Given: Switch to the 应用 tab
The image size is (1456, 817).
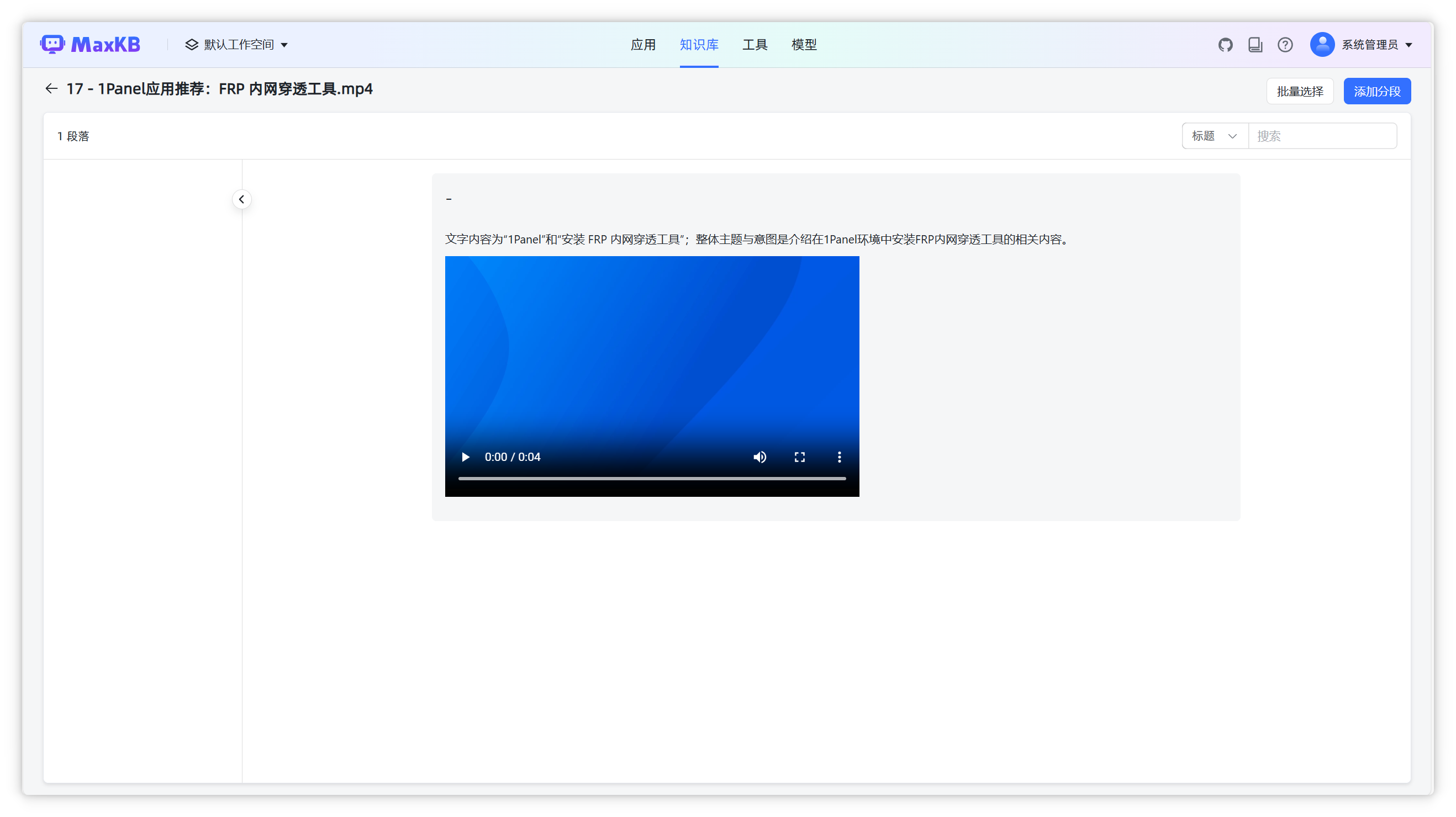Looking at the screenshot, I should (643, 45).
